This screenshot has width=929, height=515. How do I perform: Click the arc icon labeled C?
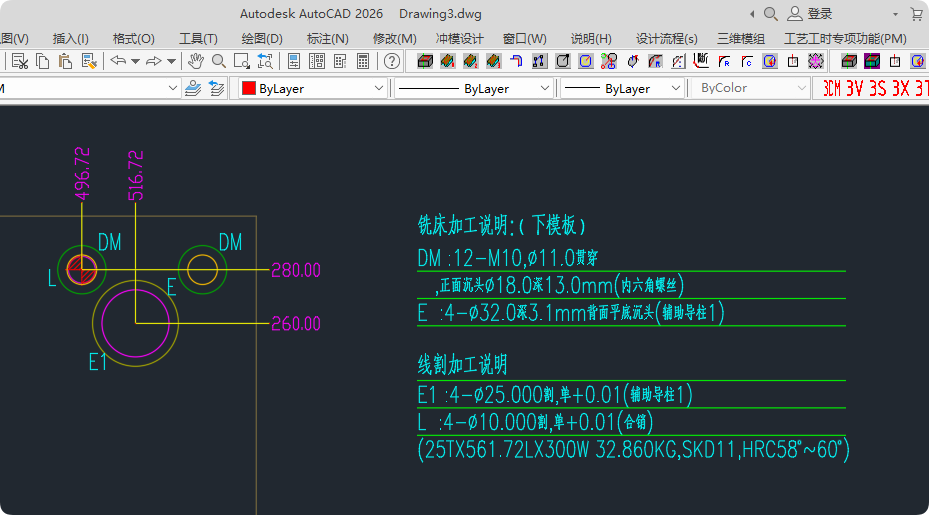747,61
